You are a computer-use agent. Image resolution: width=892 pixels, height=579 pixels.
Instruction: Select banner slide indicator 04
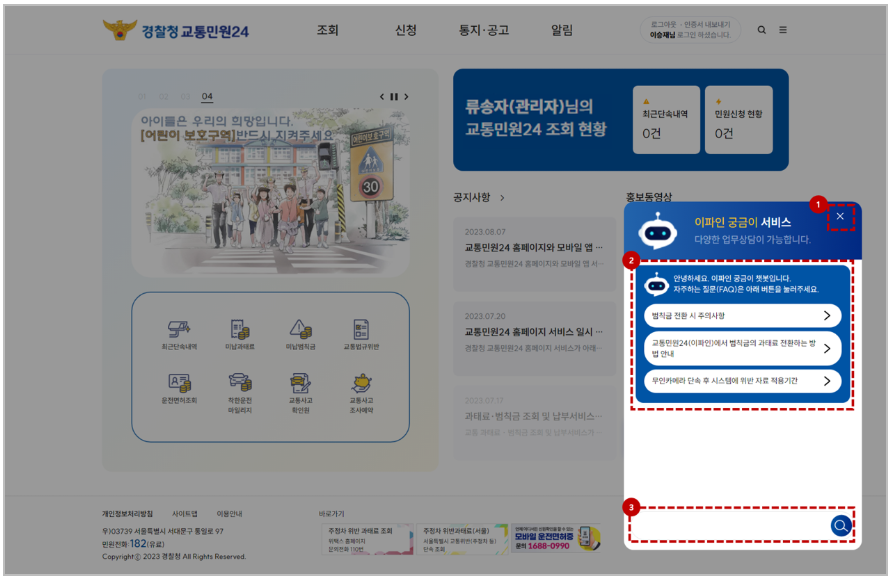point(207,97)
